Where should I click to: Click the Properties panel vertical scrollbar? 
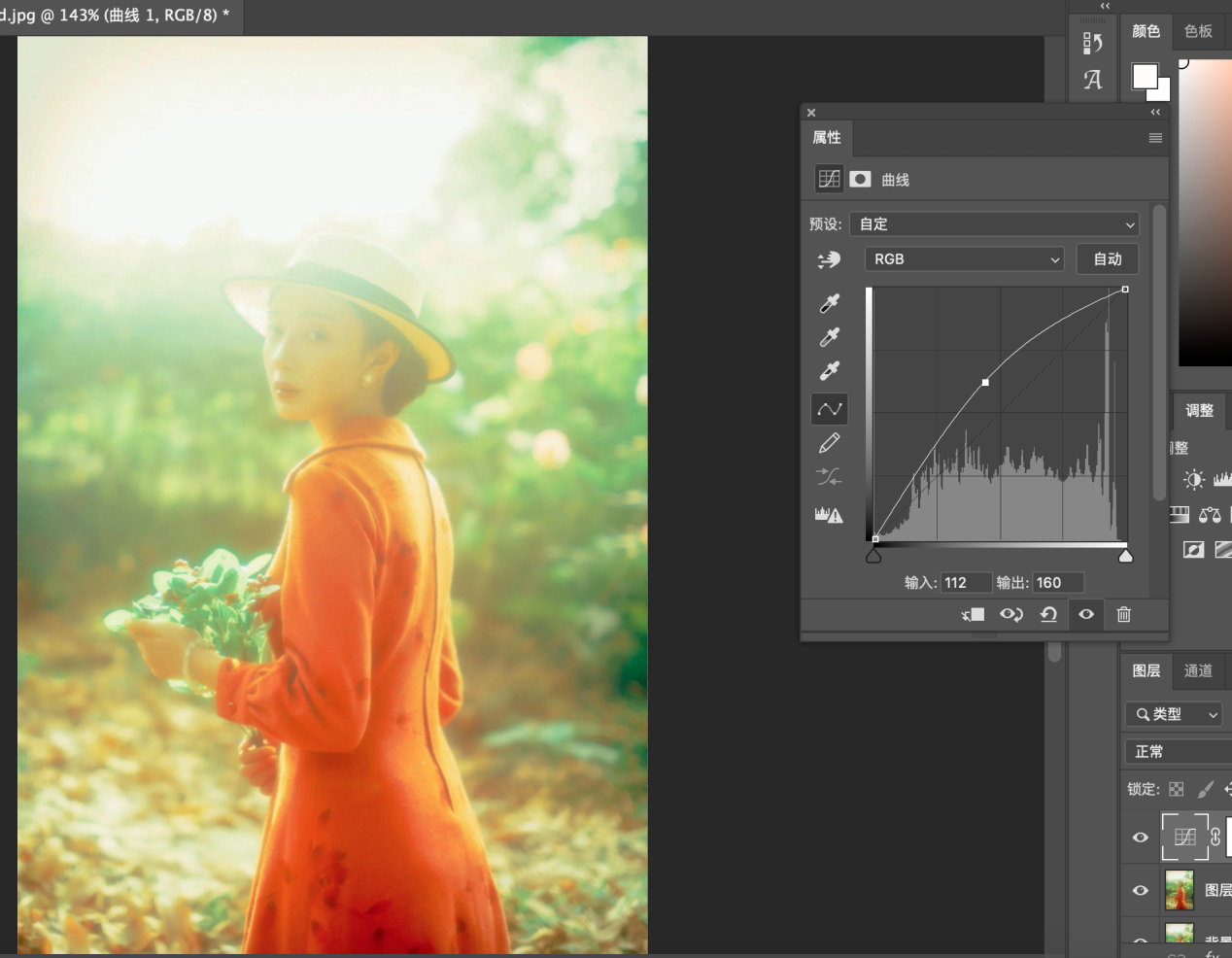(1158, 352)
